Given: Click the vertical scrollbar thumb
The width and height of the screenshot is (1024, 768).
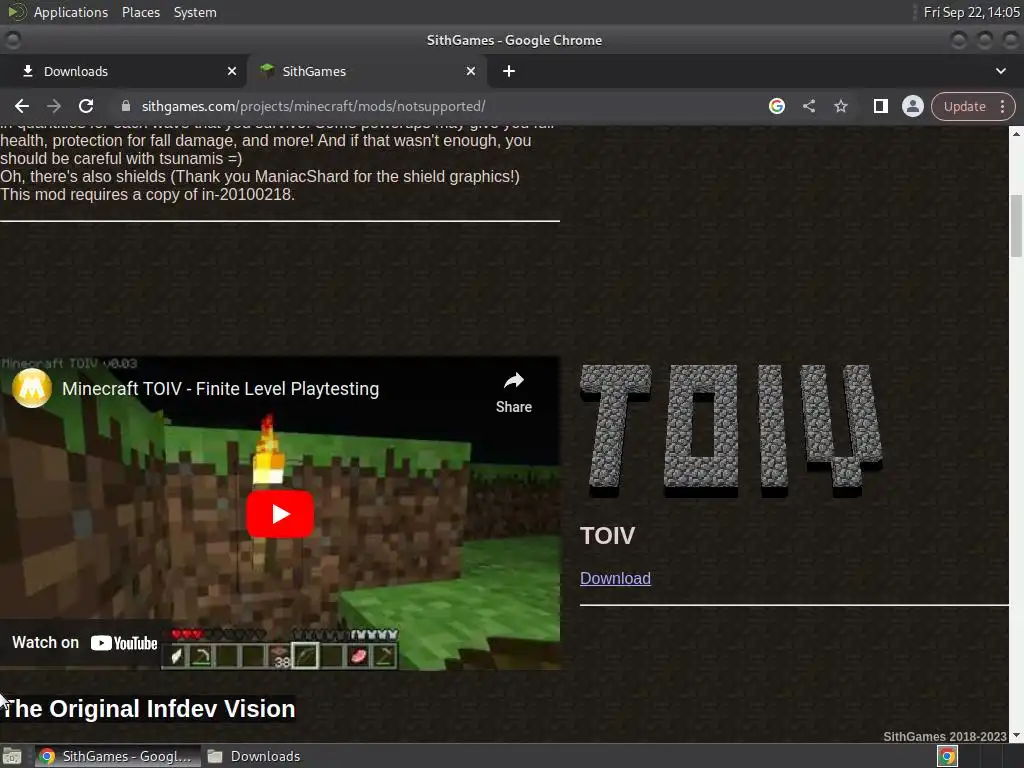Looking at the screenshot, I should click(x=1016, y=226).
